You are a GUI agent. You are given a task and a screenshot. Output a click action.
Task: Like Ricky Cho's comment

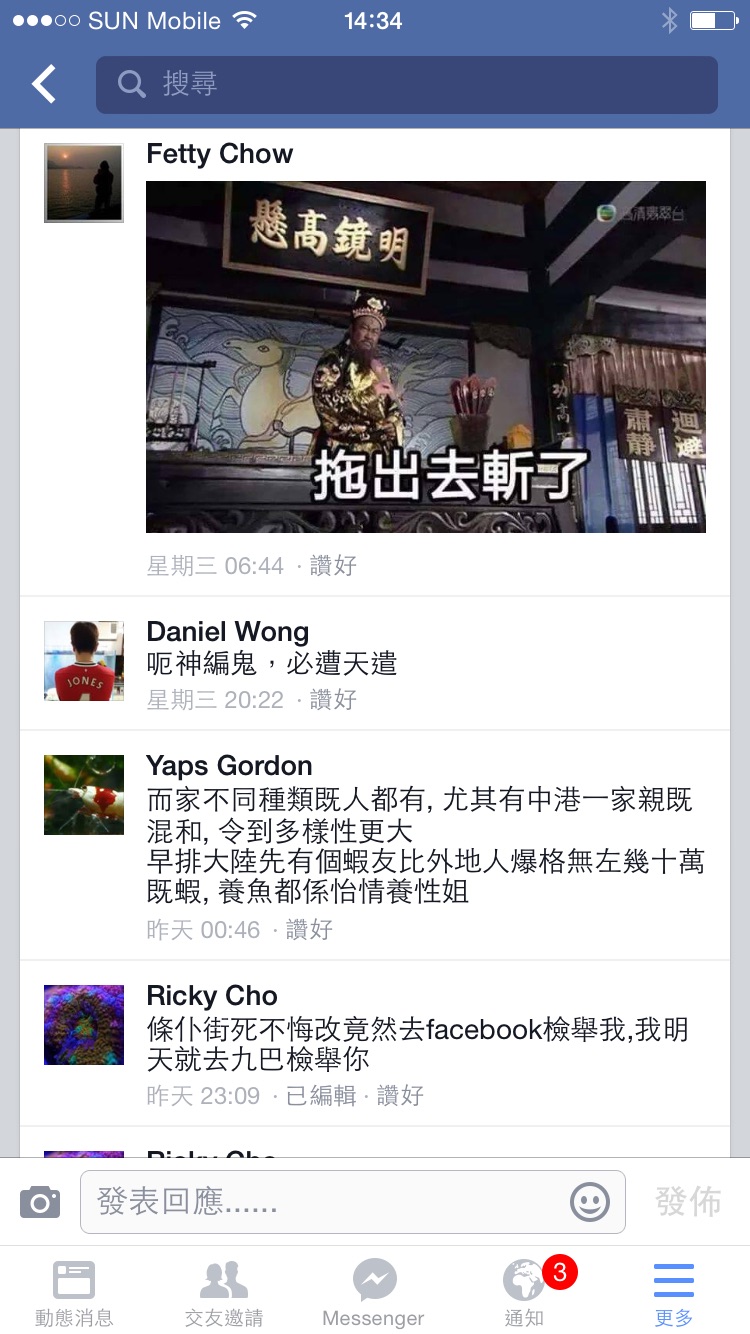pos(400,1096)
